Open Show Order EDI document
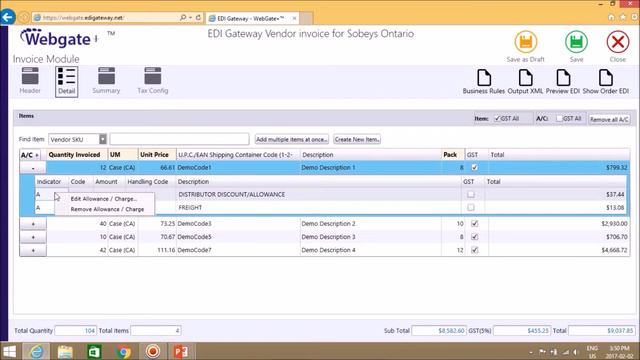This screenshot has width=640, height=360. [606, 82]
